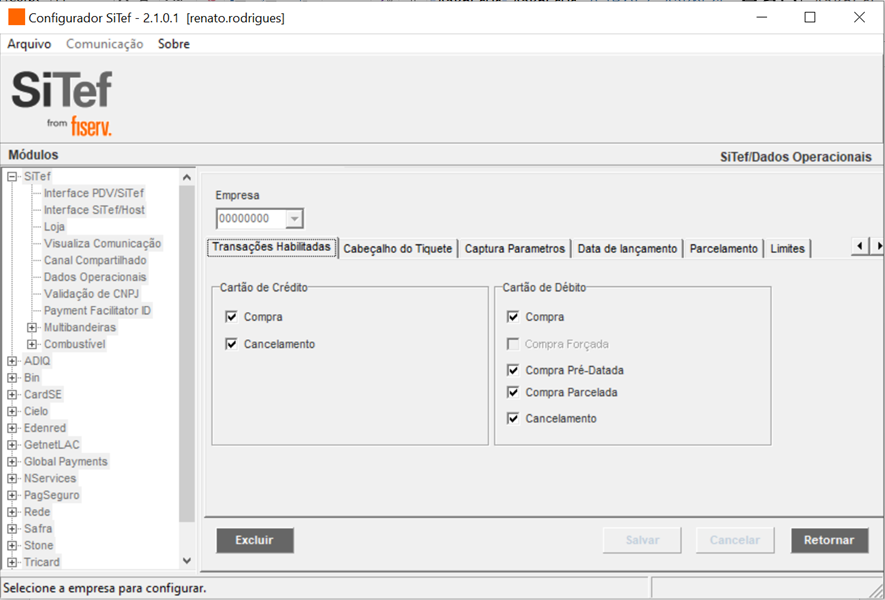
Task: Switch to Cabeçalho do Tiquete tab
Action: 398,249
